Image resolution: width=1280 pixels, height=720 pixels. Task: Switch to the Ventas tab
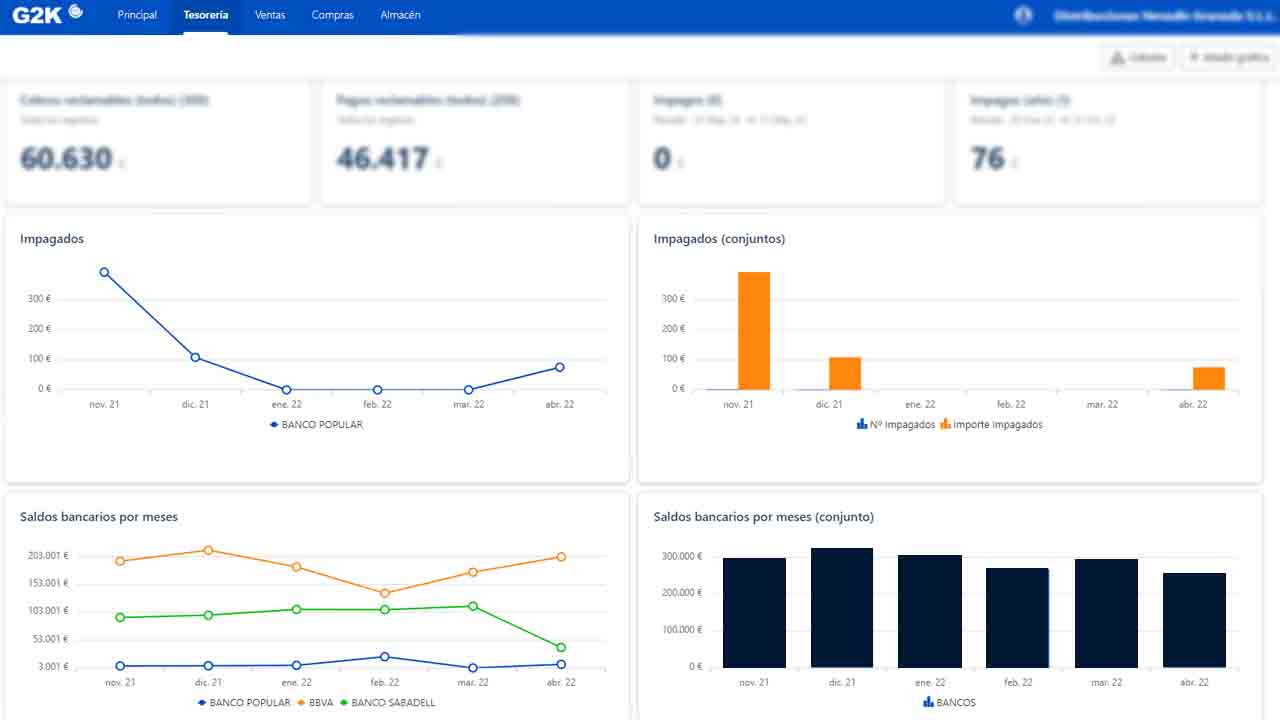coord(270,15)
